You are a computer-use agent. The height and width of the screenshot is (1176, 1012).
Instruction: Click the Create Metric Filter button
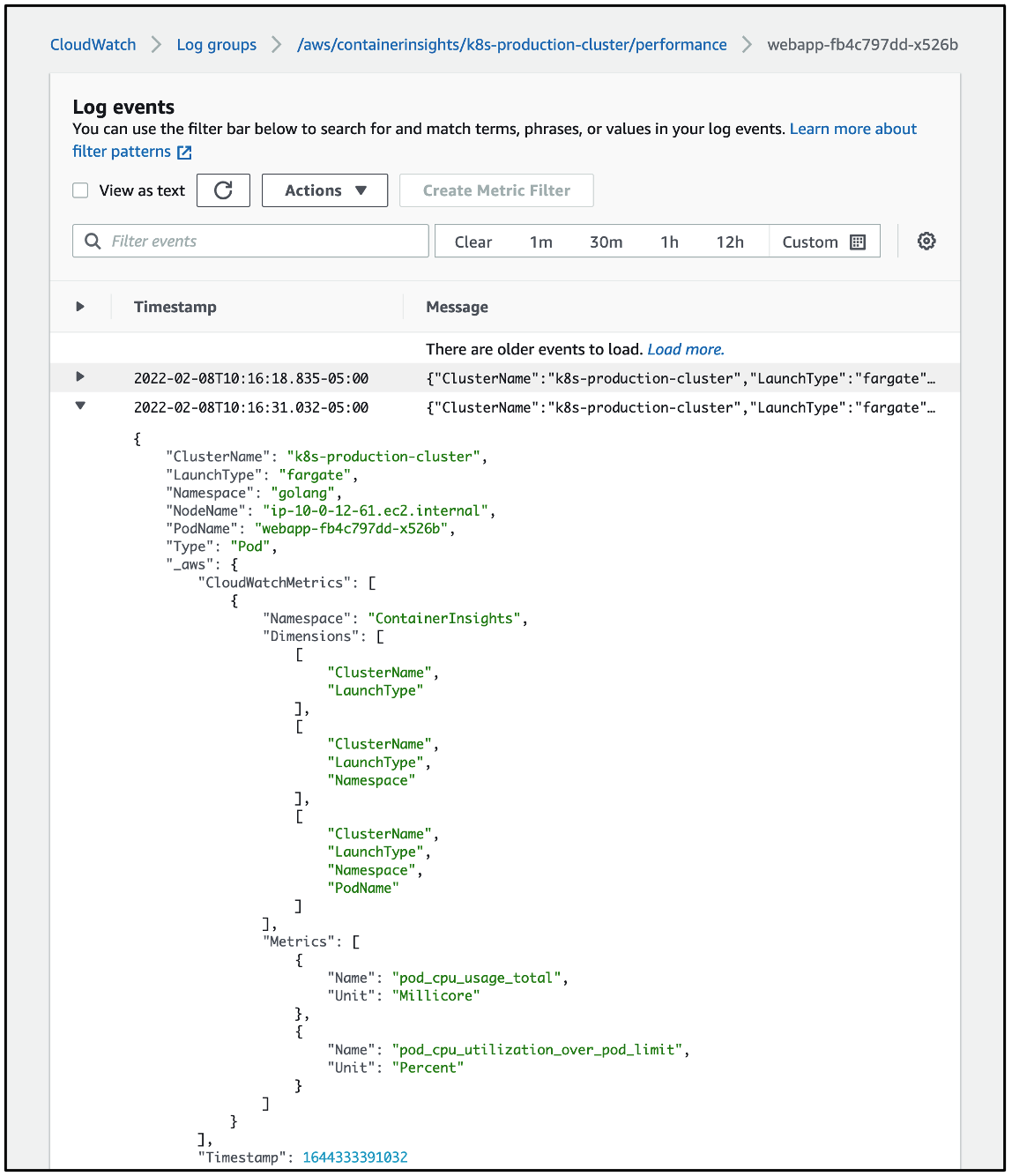tap(496, 190)
